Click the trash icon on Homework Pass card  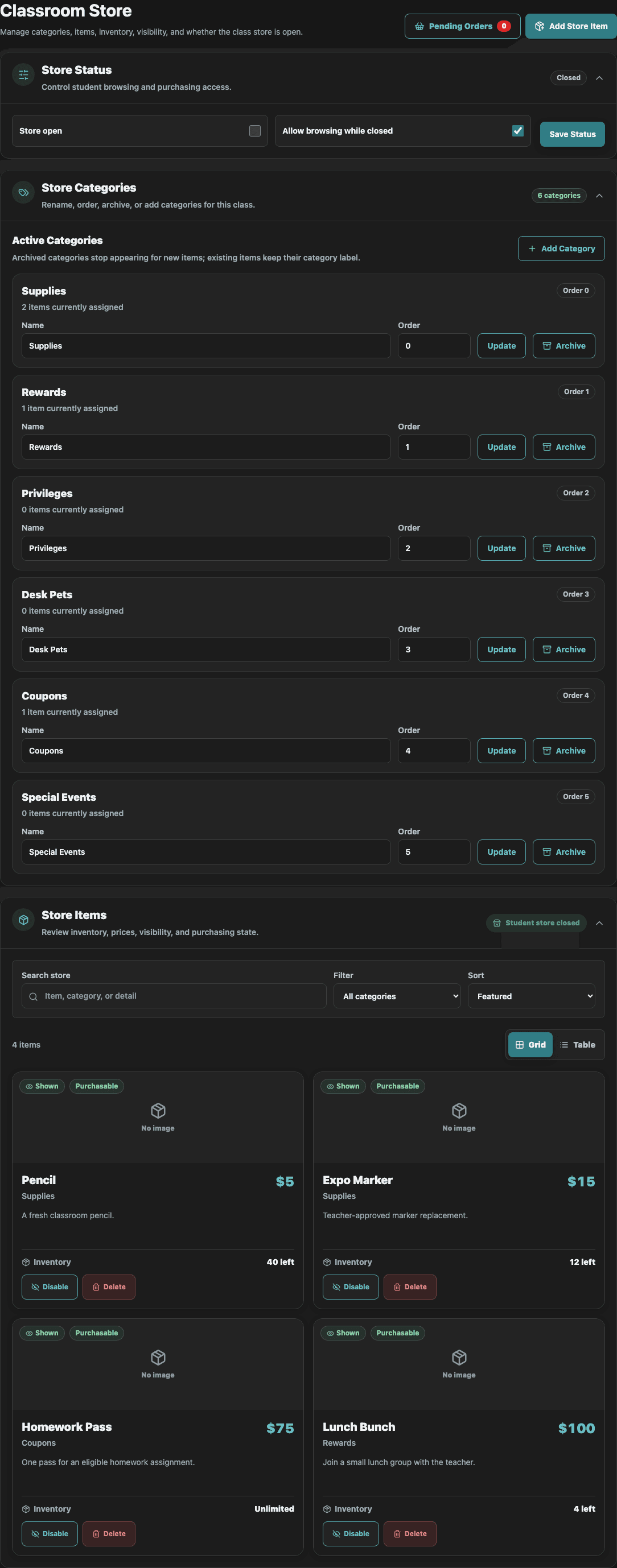point(96,1533)
